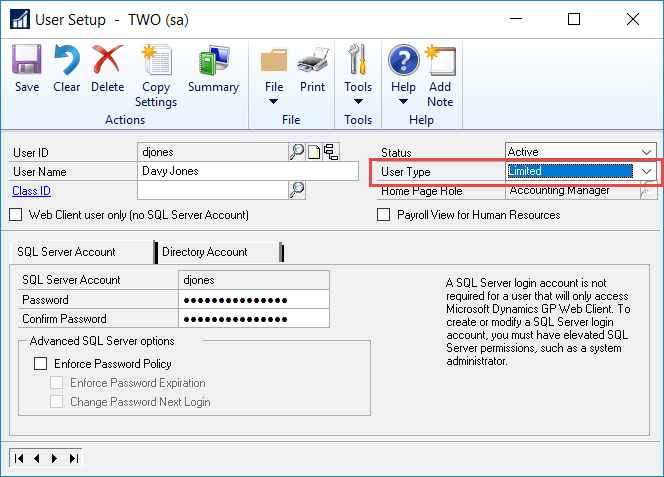Image resolution: width=664 pixels, height=477 pixels.
Task: Maximize the User Setup window
Action: click(x=574, y=19)
